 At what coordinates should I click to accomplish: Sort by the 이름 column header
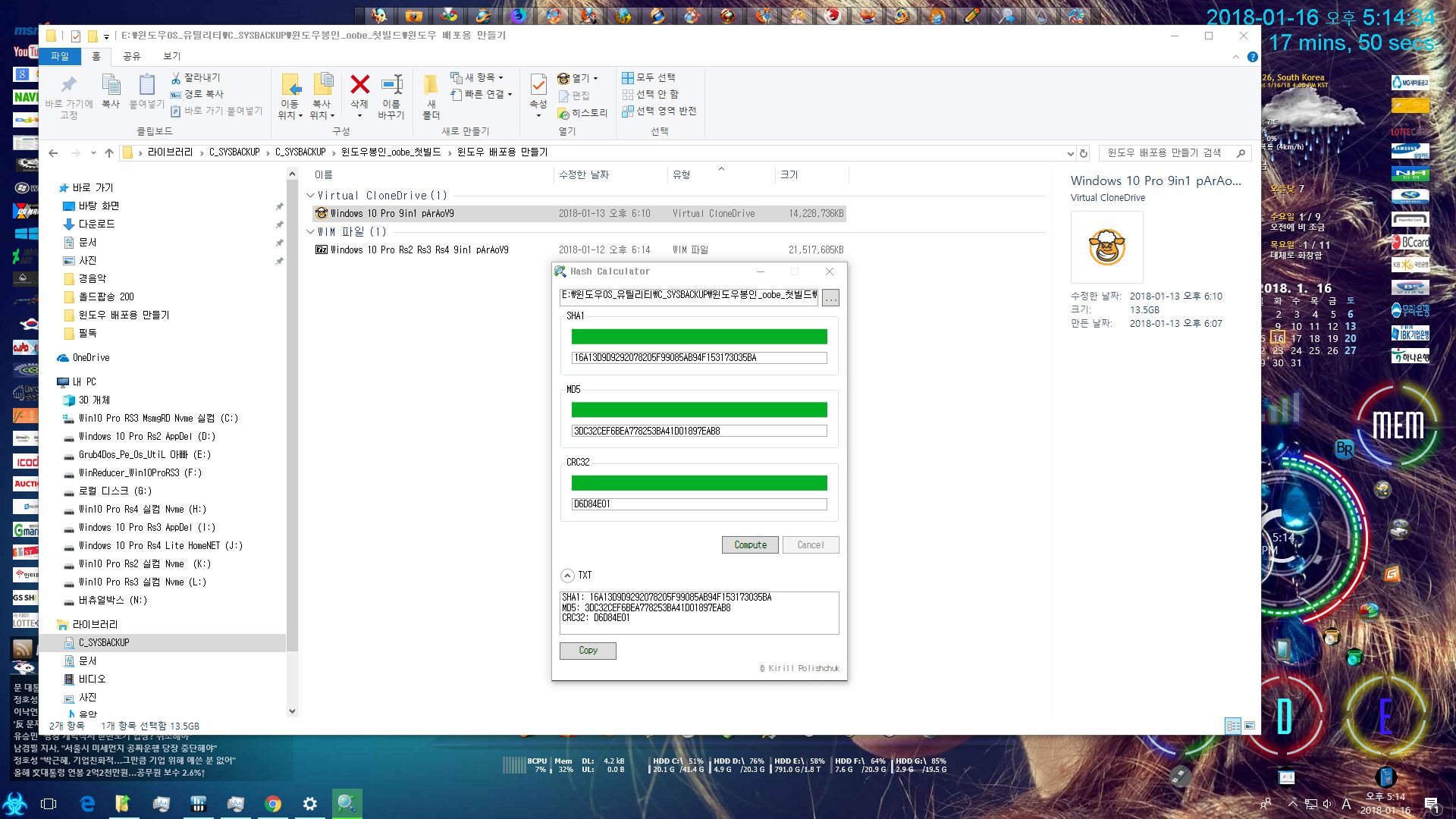[x=325, y=175]
